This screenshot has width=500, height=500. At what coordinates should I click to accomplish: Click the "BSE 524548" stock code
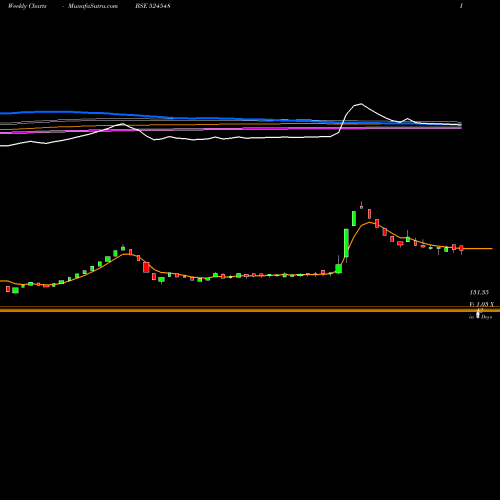[153, 6]
